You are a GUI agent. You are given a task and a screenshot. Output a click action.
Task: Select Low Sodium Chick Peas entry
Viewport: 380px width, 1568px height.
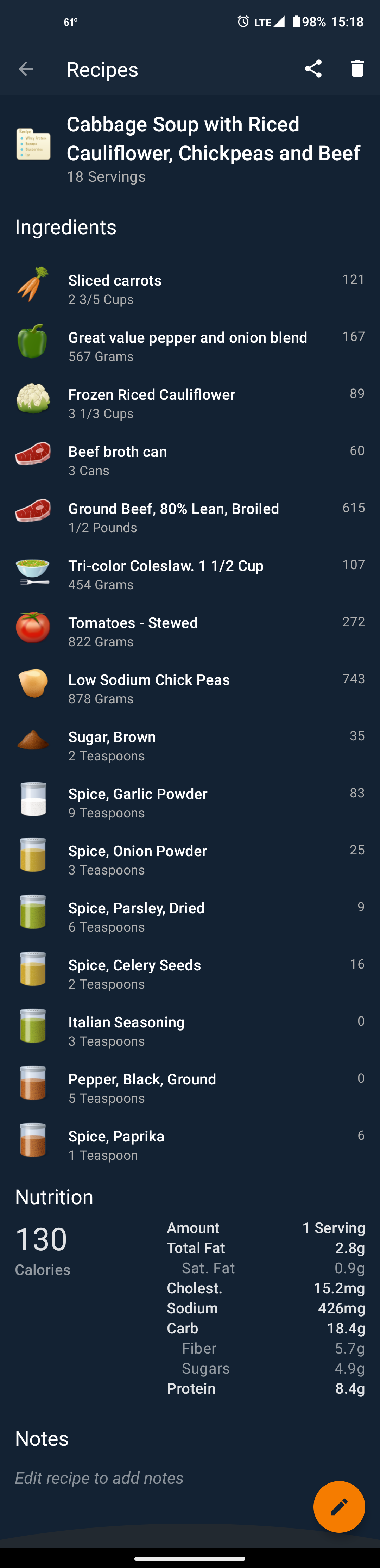click(x=190, y=689)
